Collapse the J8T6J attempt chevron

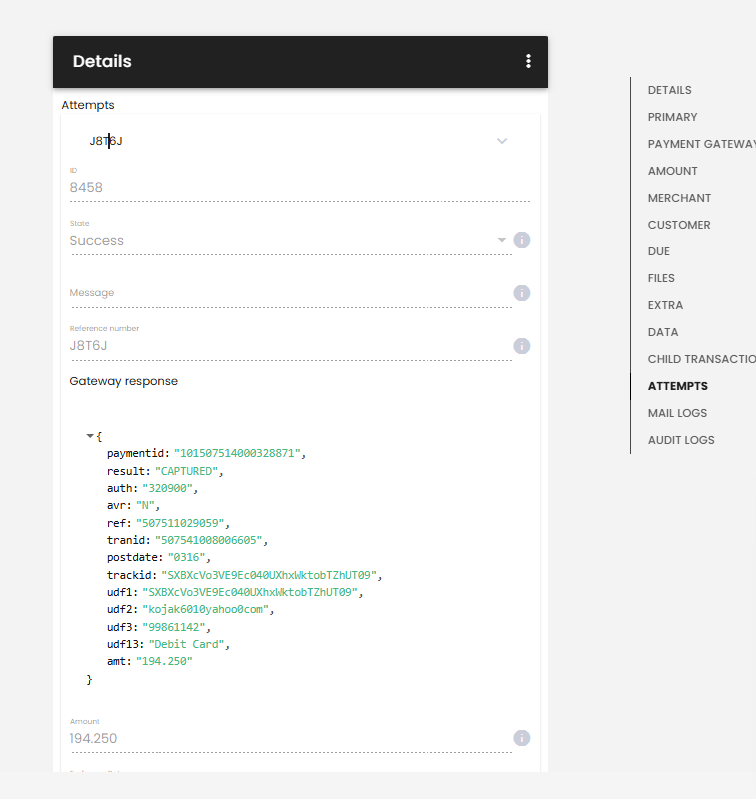[502, 141]
